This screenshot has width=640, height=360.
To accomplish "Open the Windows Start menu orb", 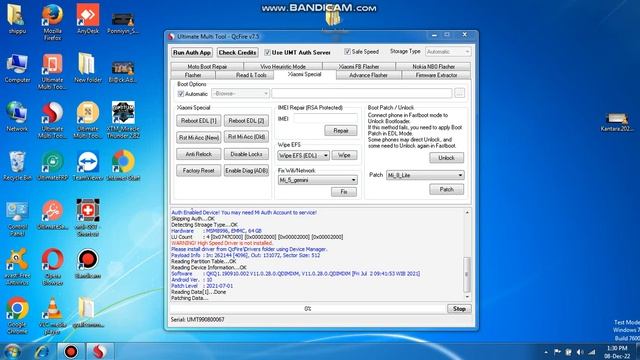I will [x=12, y=351].
